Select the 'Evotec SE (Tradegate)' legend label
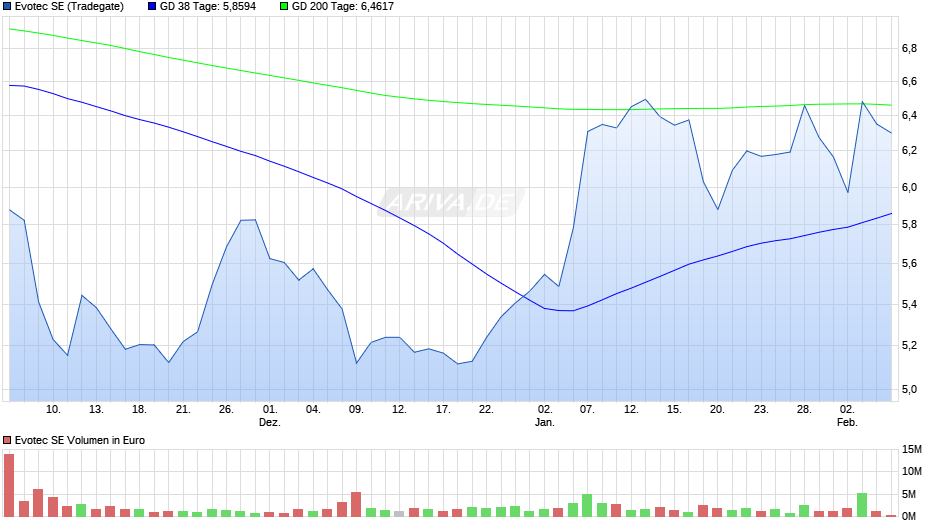940x526 pixels. point(69,7)
